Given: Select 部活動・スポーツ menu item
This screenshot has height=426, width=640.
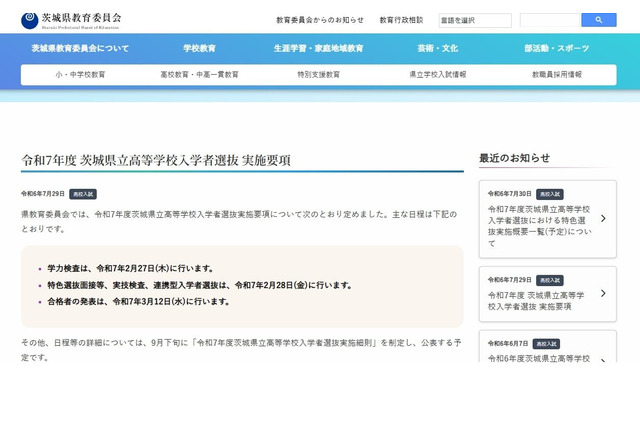Looking at the screenshot, I should [x=557, y=48].
